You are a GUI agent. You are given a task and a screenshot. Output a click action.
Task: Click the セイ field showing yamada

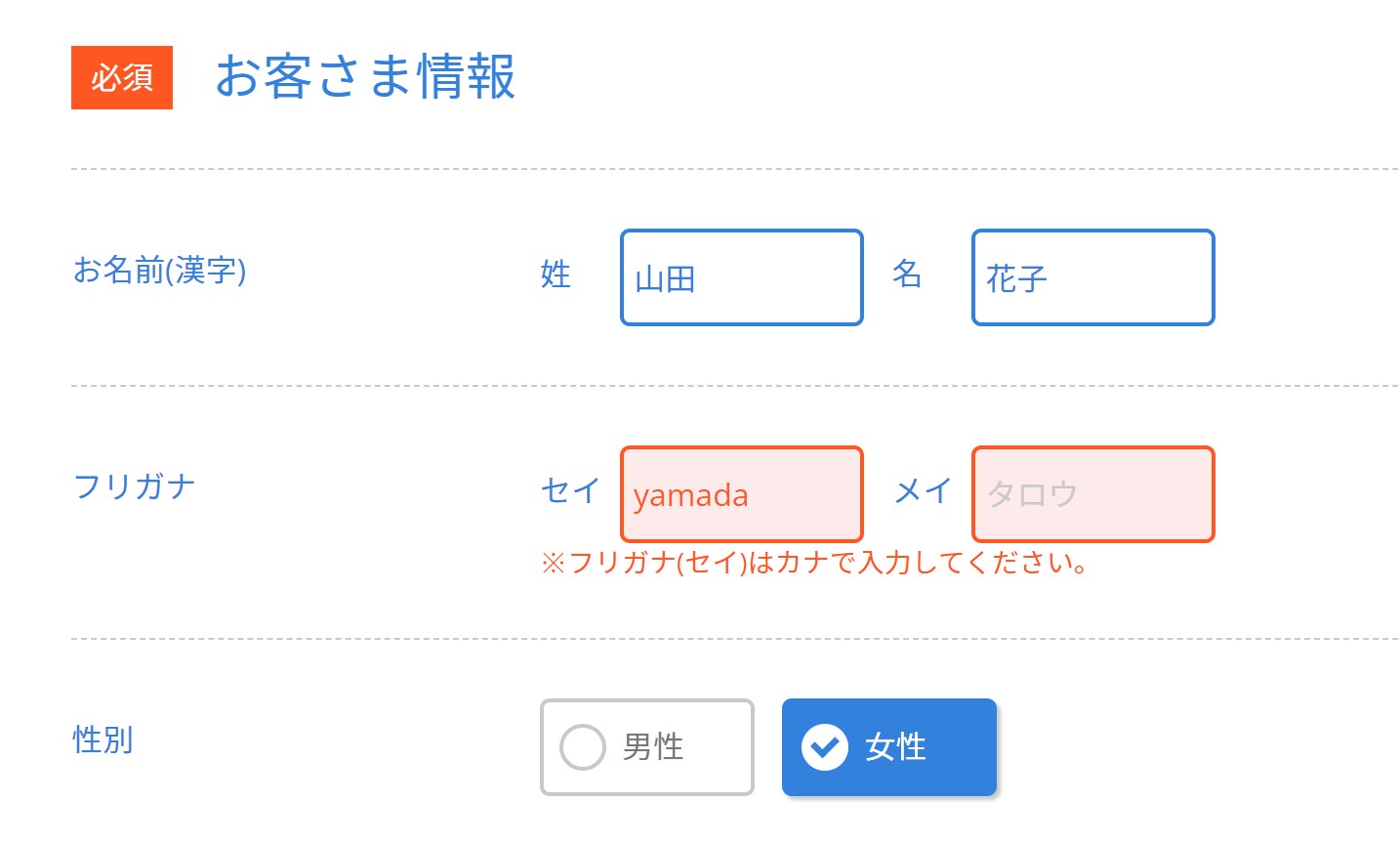click(x=741, y=493)
